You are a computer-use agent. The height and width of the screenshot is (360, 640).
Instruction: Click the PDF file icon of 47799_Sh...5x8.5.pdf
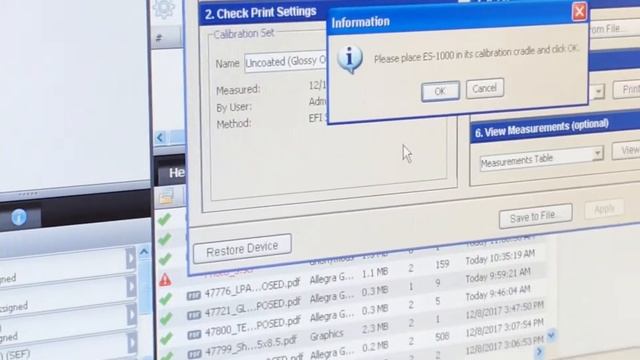[195, 353]
